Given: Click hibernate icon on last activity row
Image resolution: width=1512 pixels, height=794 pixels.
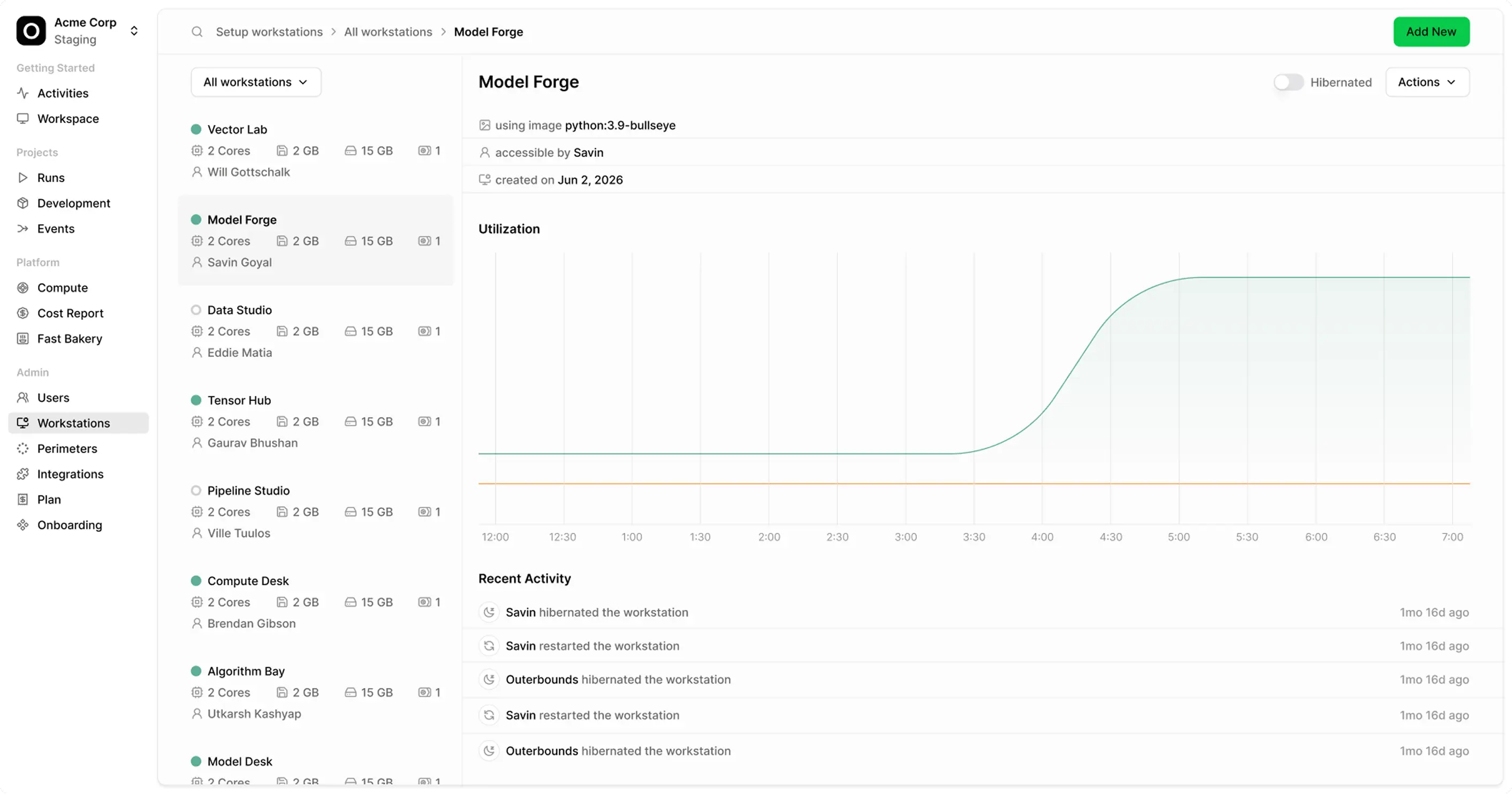Looking at the screenshot, I should (489, 751).
